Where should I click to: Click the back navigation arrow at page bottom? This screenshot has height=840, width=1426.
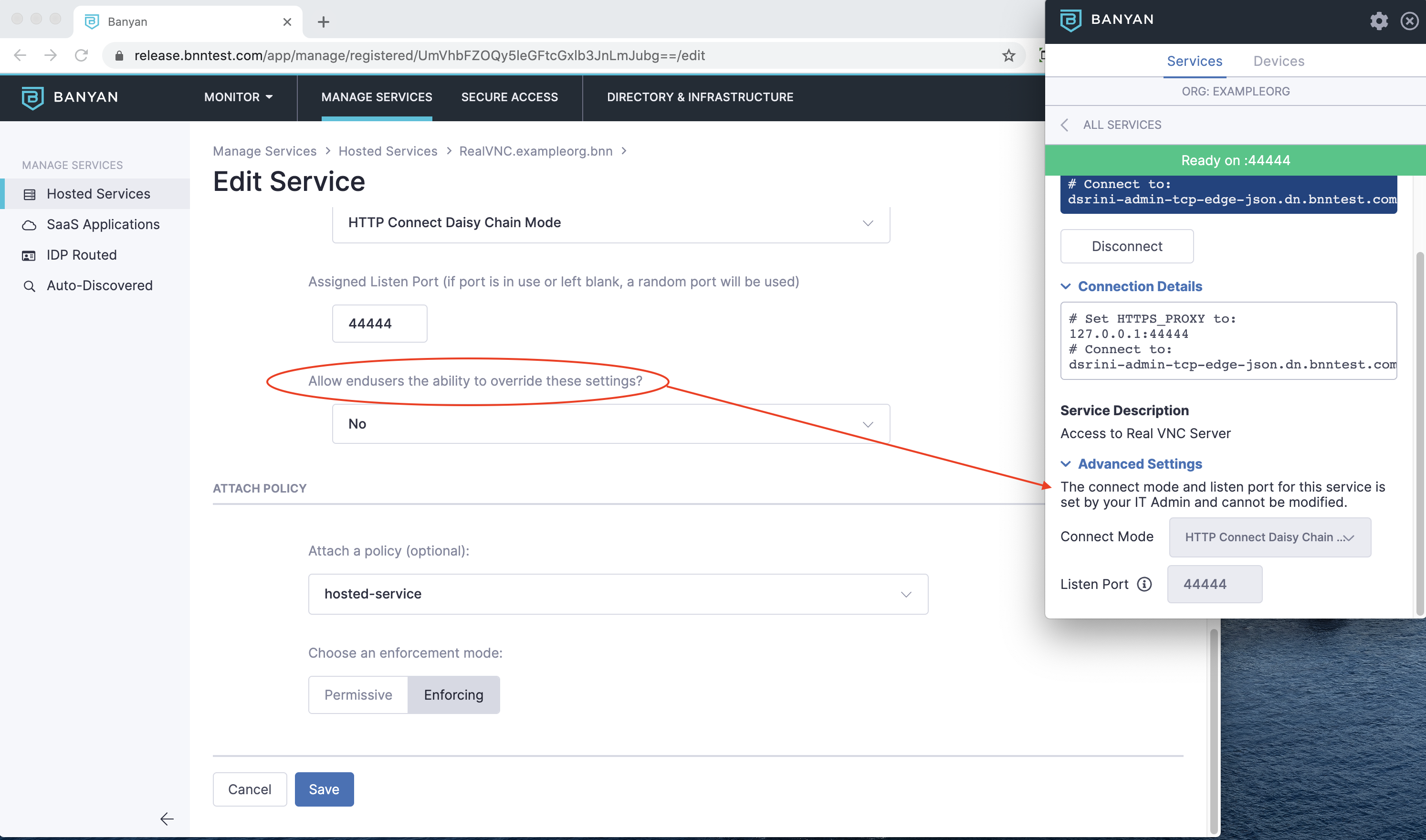(x=166, y=818)
